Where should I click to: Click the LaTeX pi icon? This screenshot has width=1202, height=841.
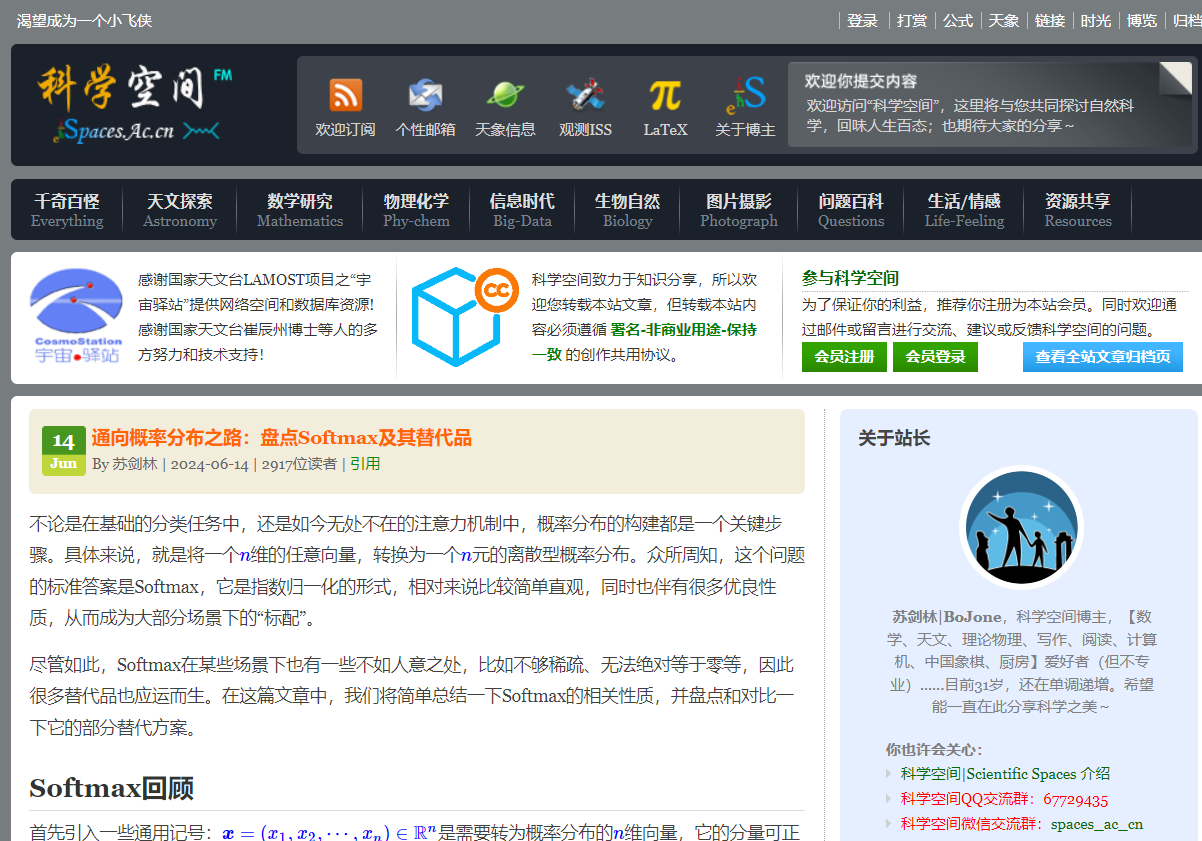[665, 96]
